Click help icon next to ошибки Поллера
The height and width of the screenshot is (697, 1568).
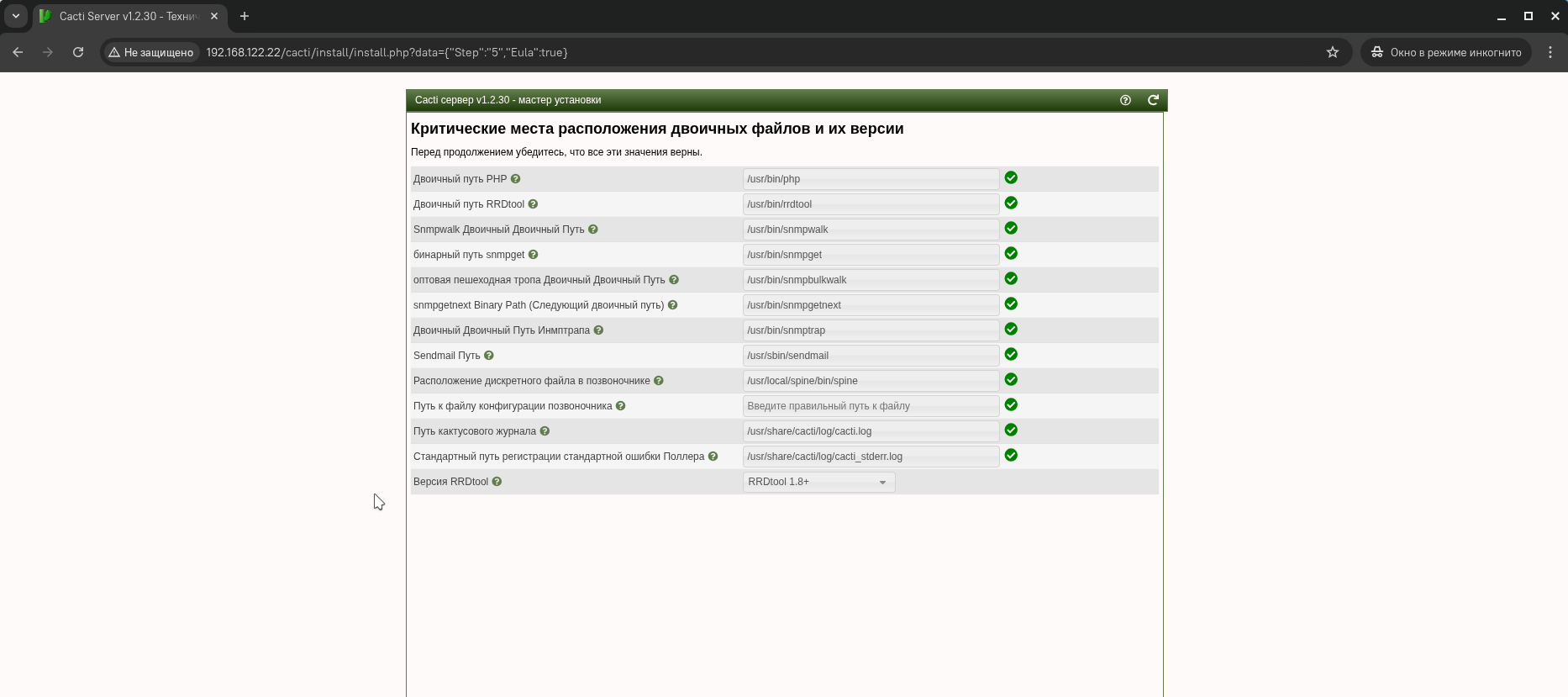(x=713, y=457)
